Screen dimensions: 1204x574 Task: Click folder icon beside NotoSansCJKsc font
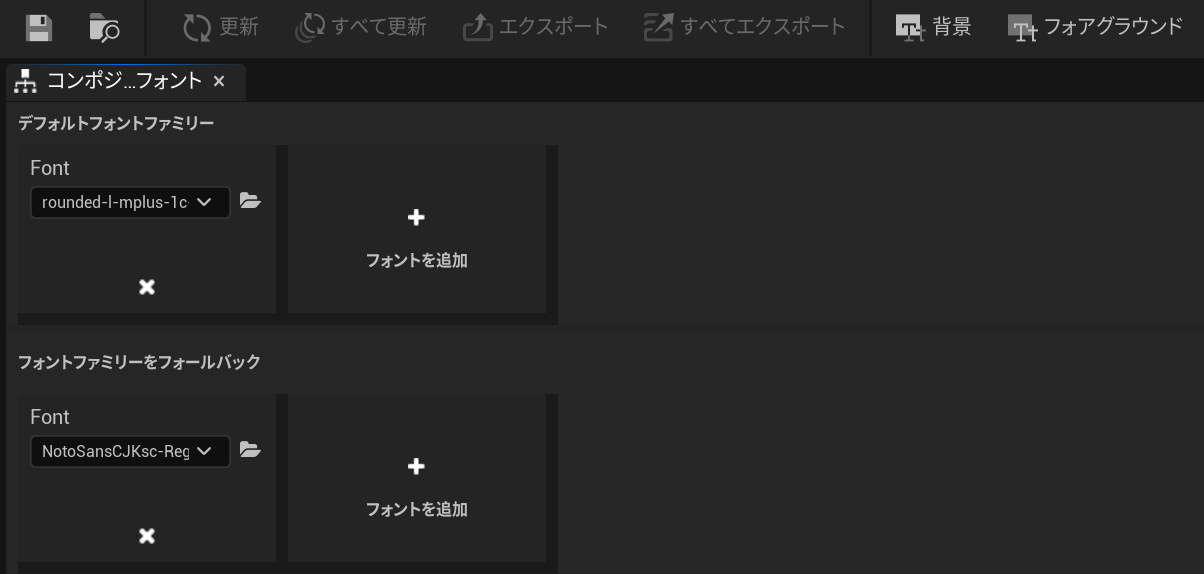(x=250, y=450)
